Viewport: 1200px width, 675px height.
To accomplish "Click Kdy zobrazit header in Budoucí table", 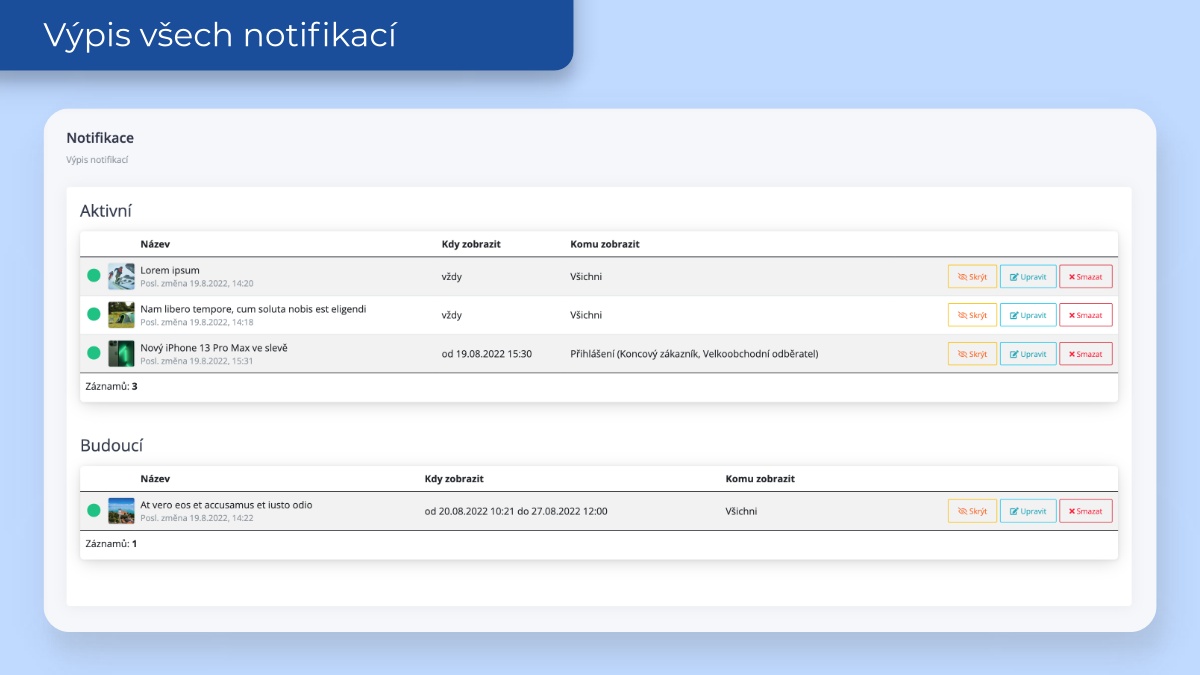I will 454,479.
